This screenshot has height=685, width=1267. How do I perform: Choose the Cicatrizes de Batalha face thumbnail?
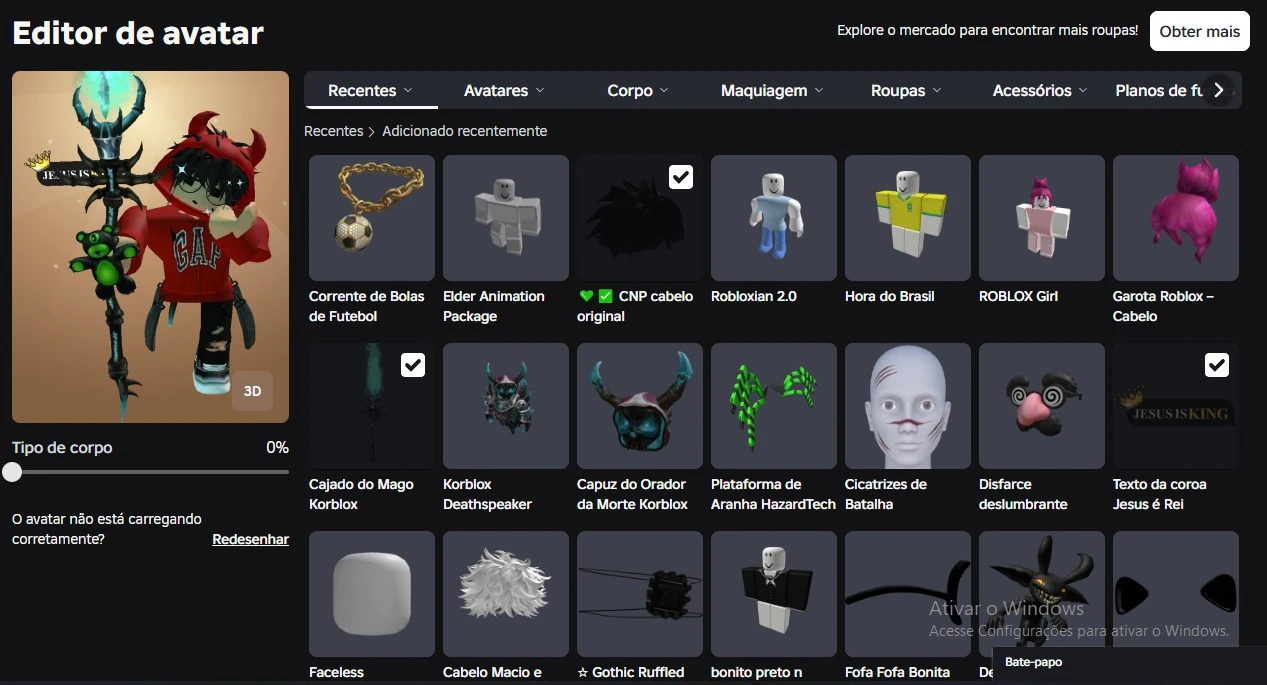point(907,405)
